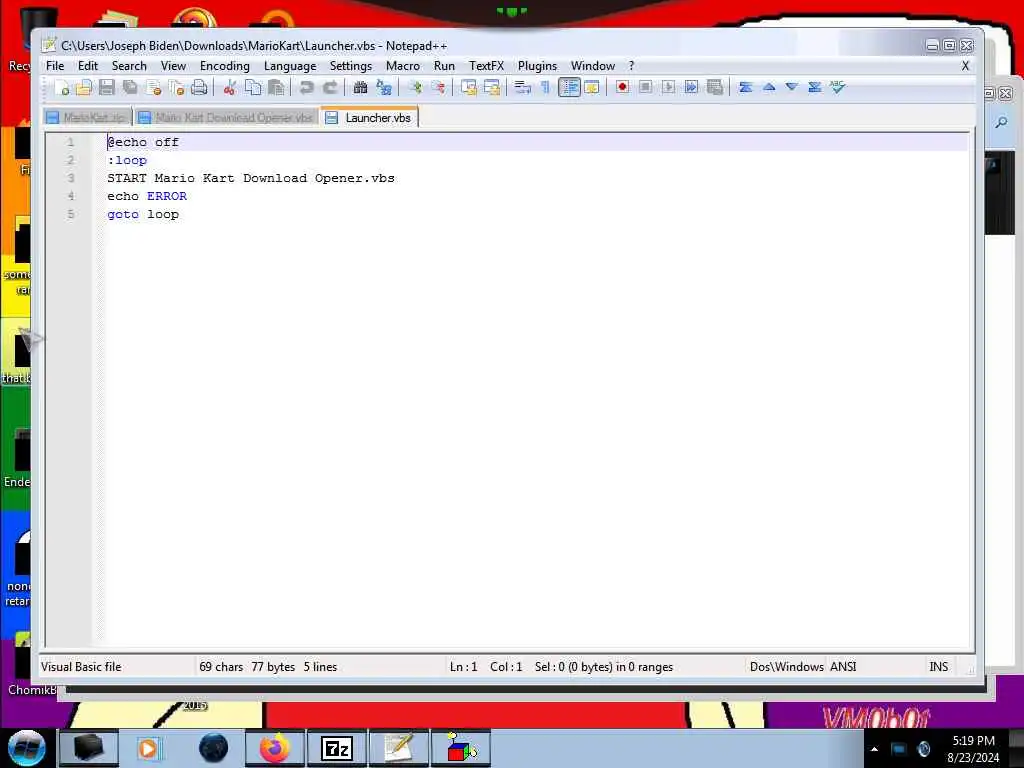Image resolution: width=1024 pixels, height=768 pixels.
Task: Open the Window menu
Action: click(x=593, y=66)
